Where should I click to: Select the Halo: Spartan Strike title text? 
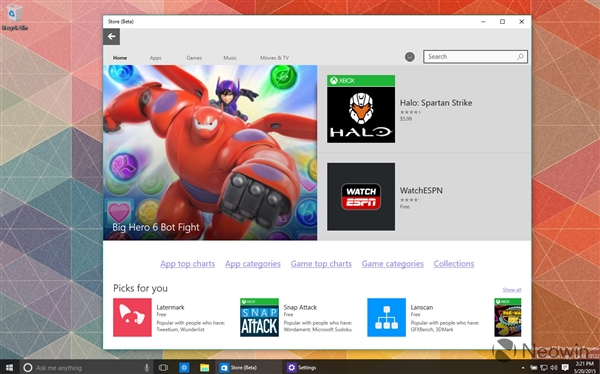coord(436,103)
